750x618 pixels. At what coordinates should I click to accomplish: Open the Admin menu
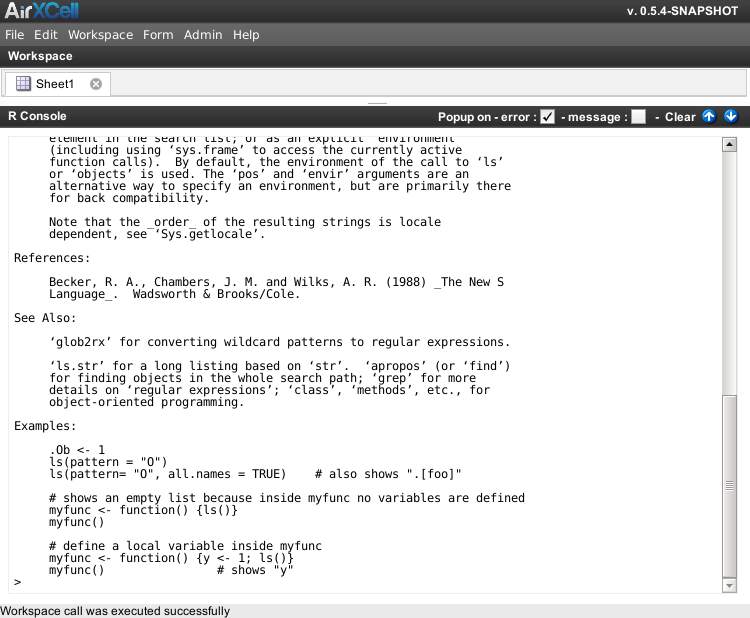[x=203, y=35]
